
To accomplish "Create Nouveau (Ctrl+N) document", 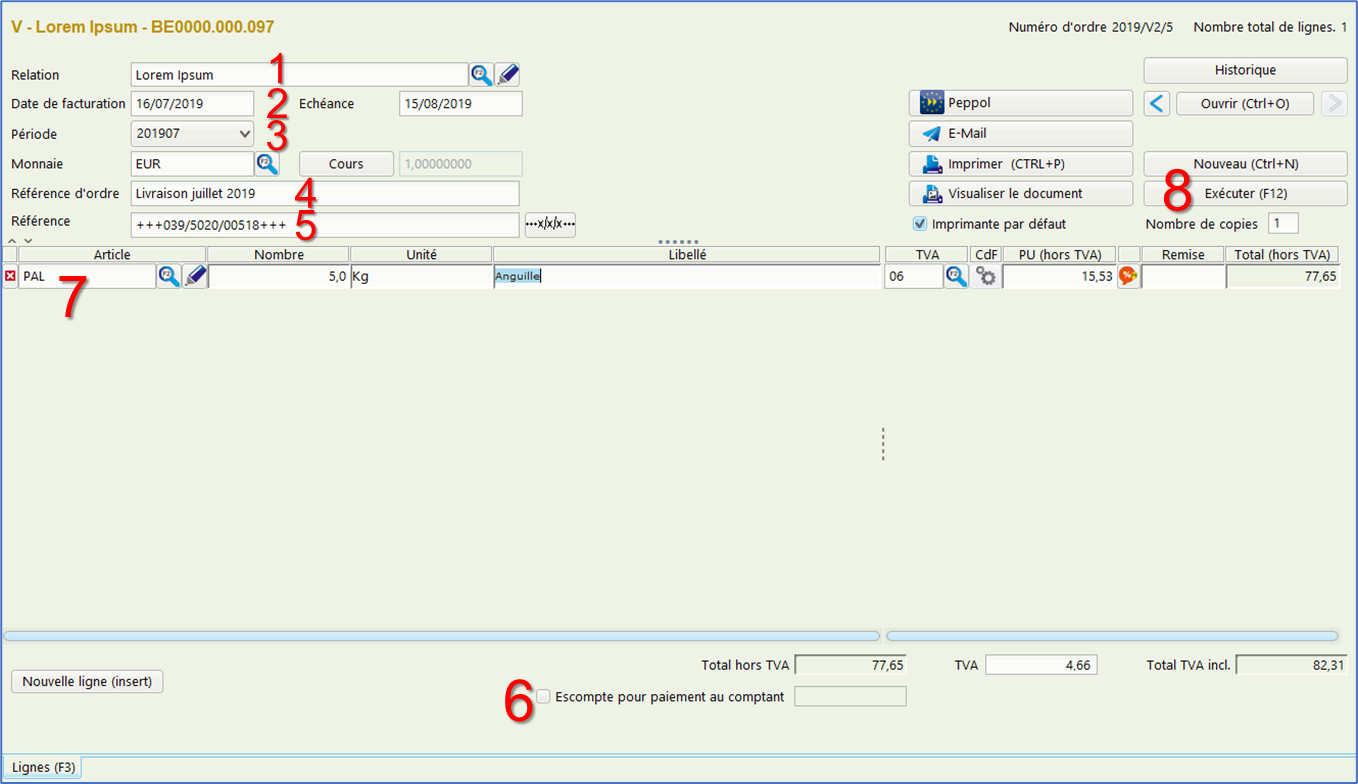I will (x=1245, y=163).
